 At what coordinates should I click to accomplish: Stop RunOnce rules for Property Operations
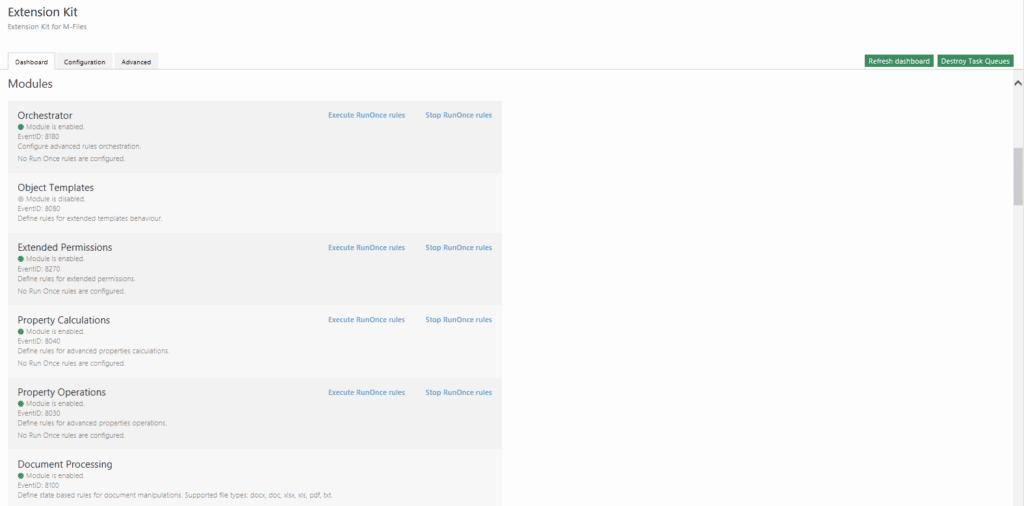[x=458, y=393]
